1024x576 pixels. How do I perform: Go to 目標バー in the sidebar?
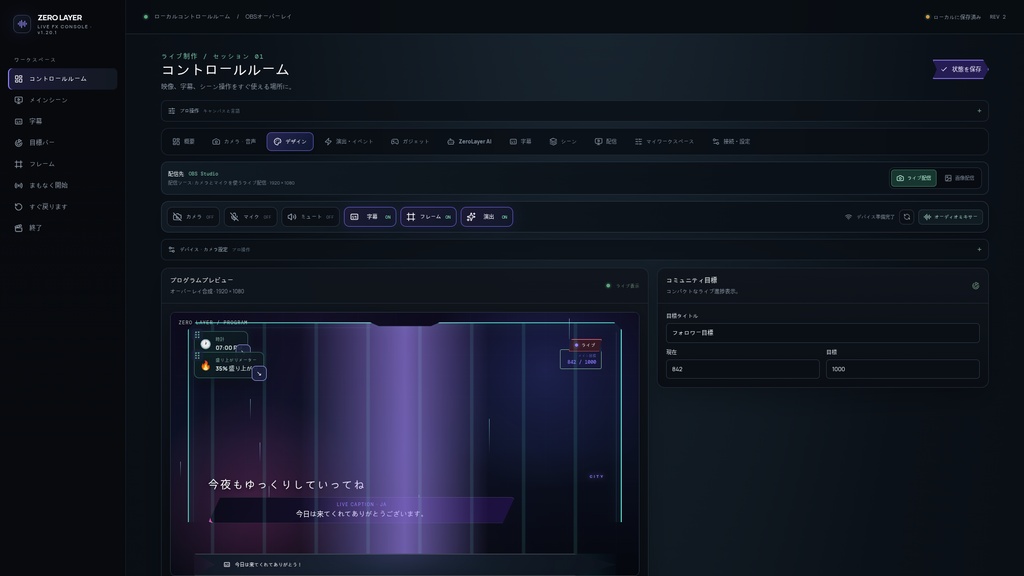tap(63, 142)
